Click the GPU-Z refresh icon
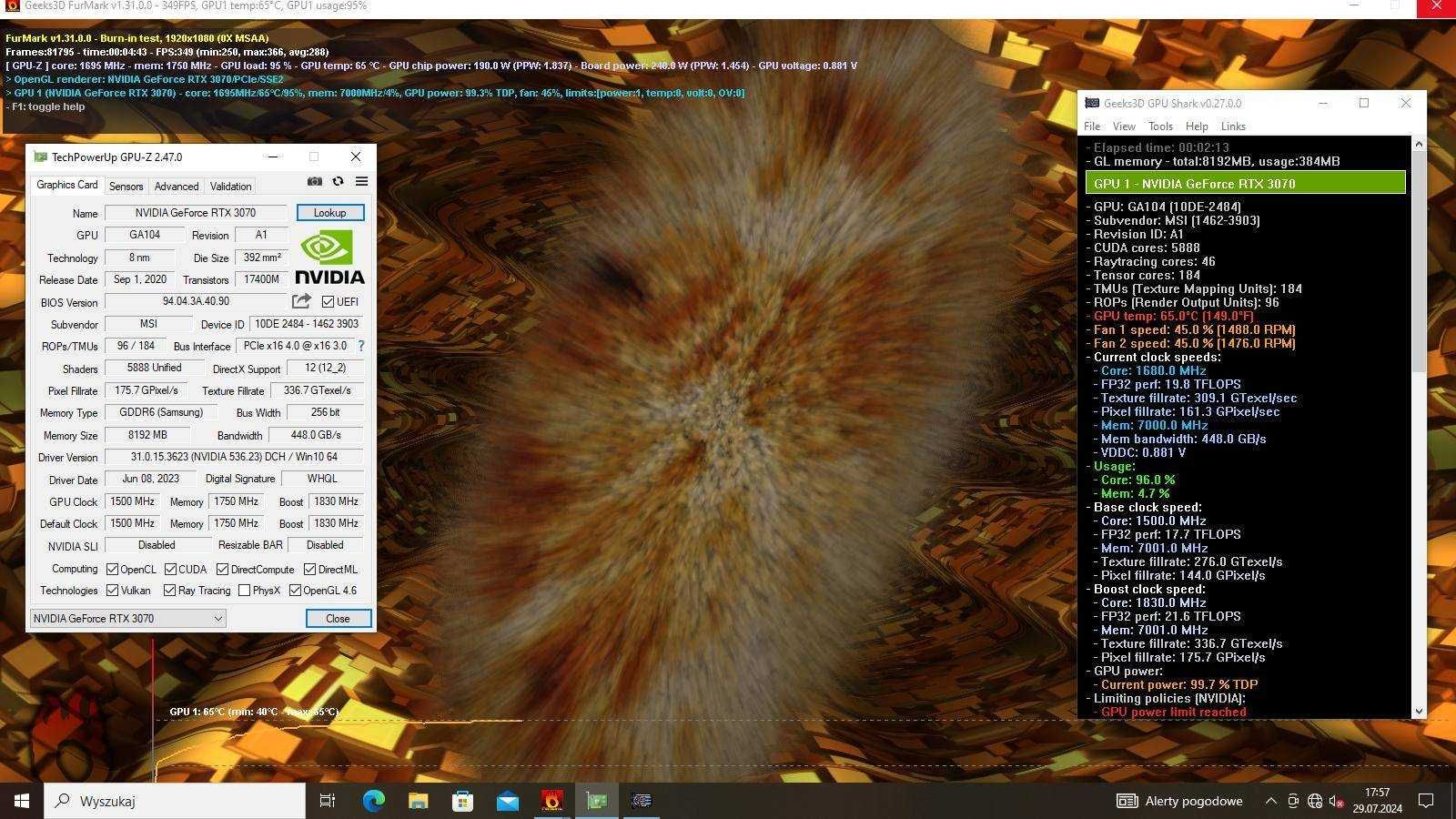The height and width of the screenshot is (819, 1456). point(338,181)
